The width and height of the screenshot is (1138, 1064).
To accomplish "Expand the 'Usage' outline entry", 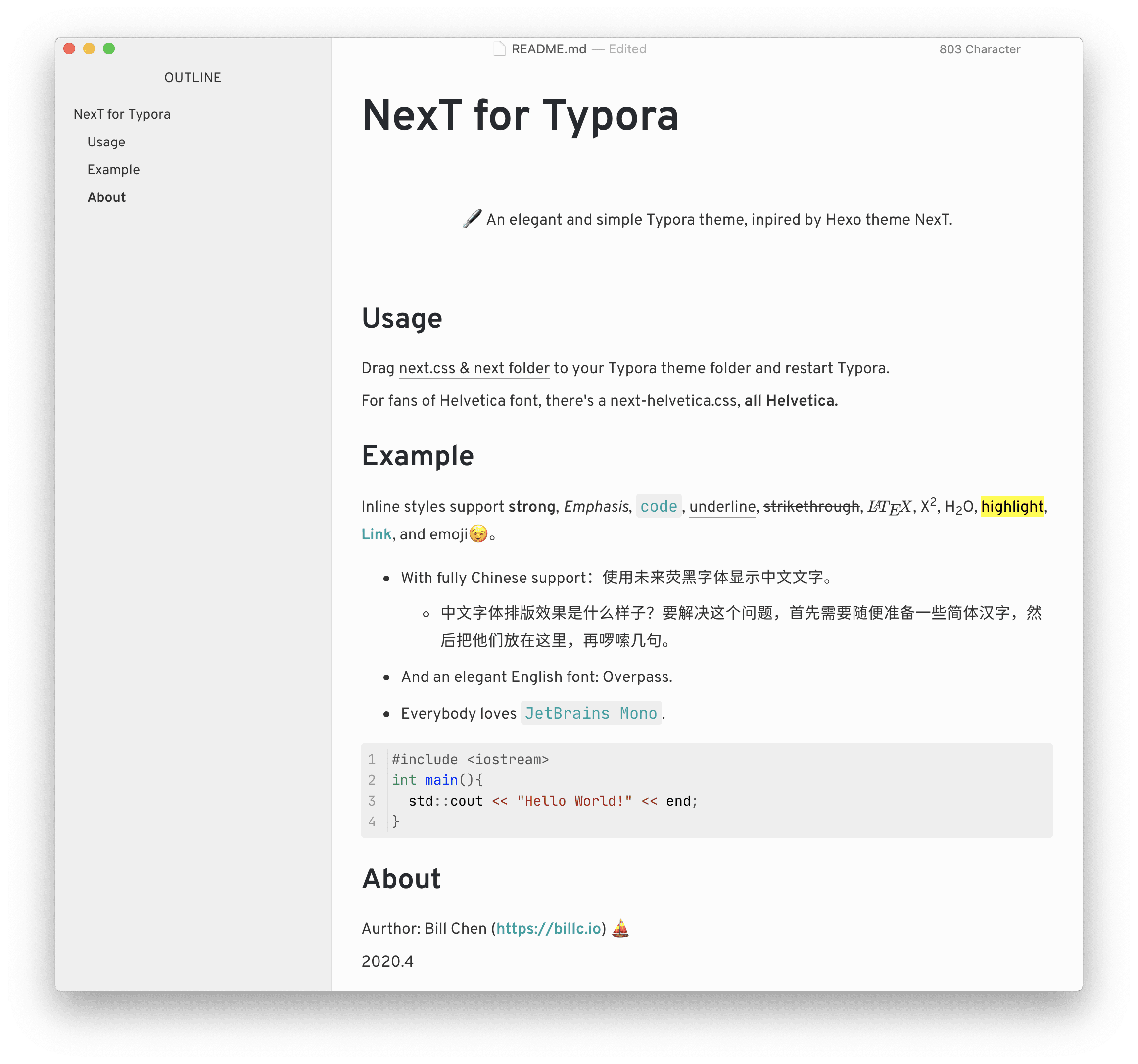I will click(107, 141).
